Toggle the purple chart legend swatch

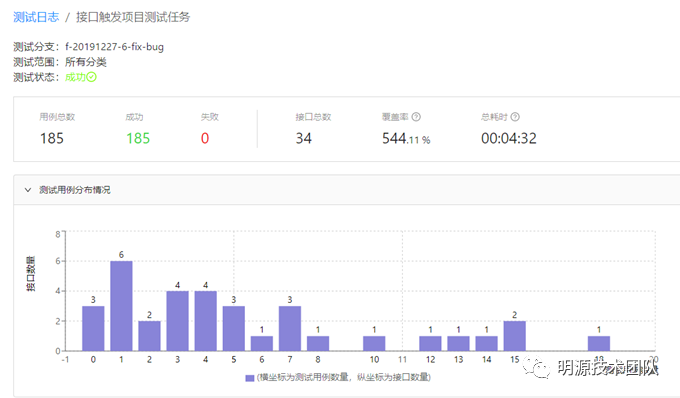249,378
